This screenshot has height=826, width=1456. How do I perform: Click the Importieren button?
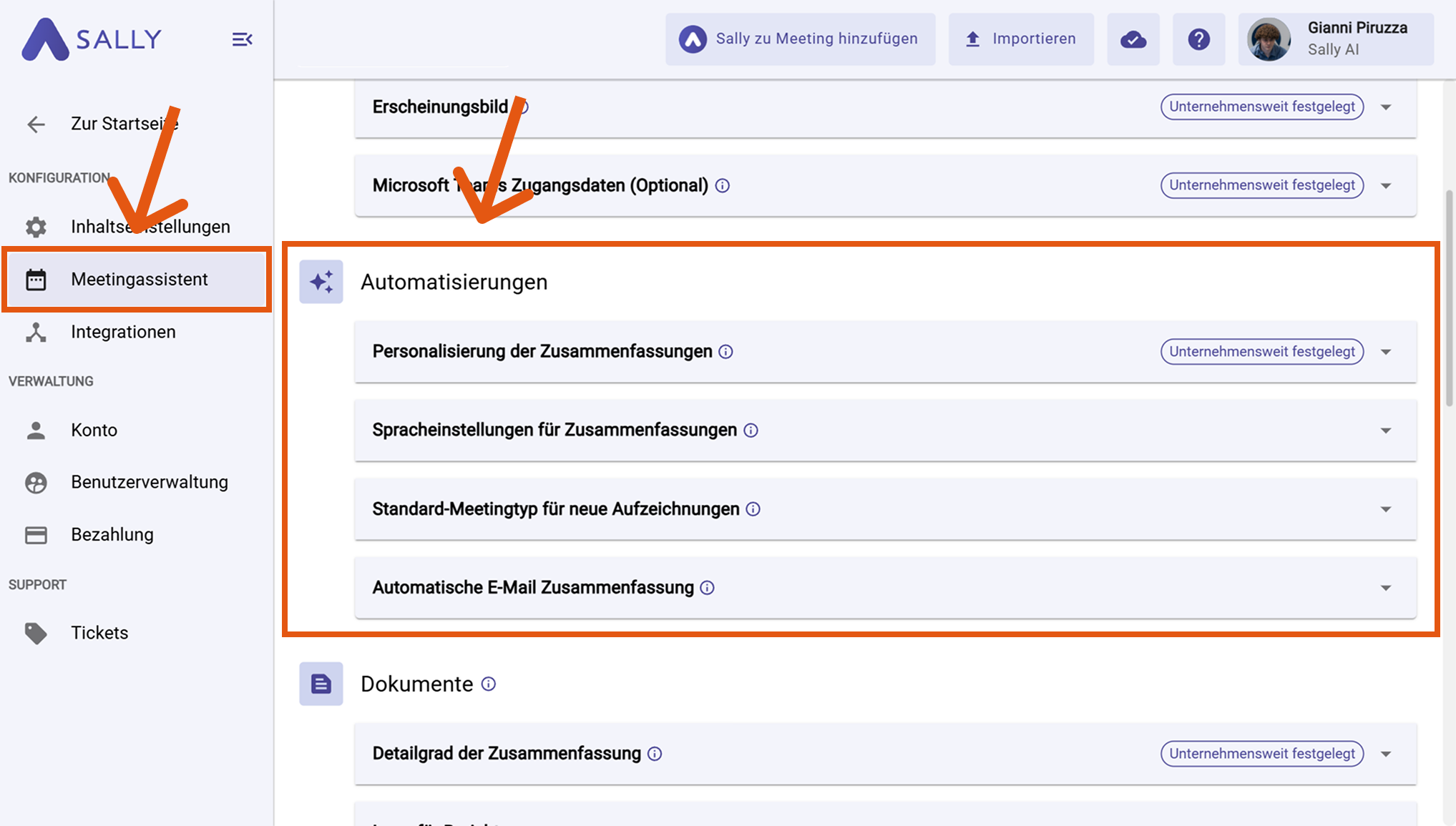[x=1020, y=39]
